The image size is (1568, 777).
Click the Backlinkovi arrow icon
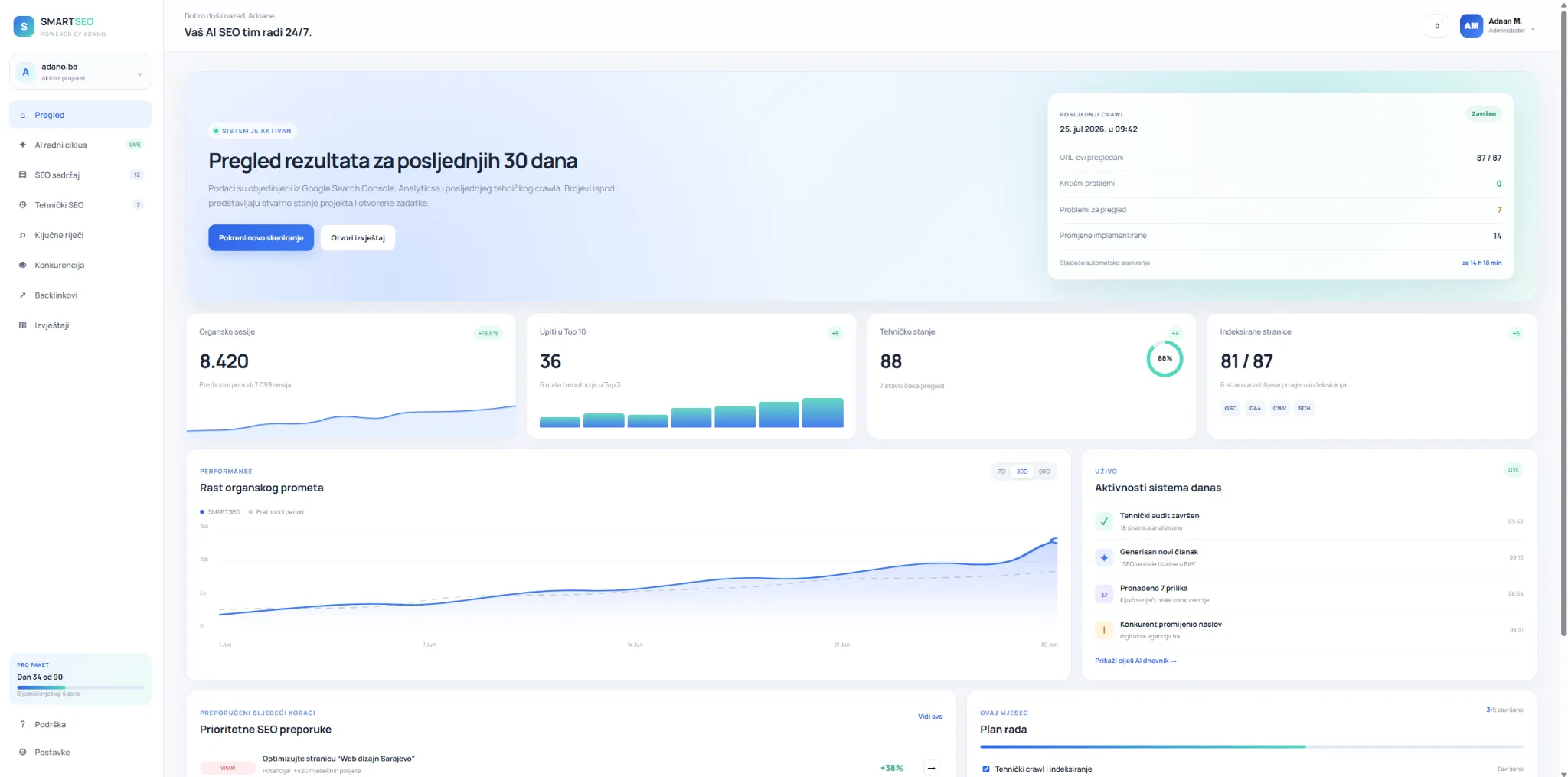click(23, 295)
